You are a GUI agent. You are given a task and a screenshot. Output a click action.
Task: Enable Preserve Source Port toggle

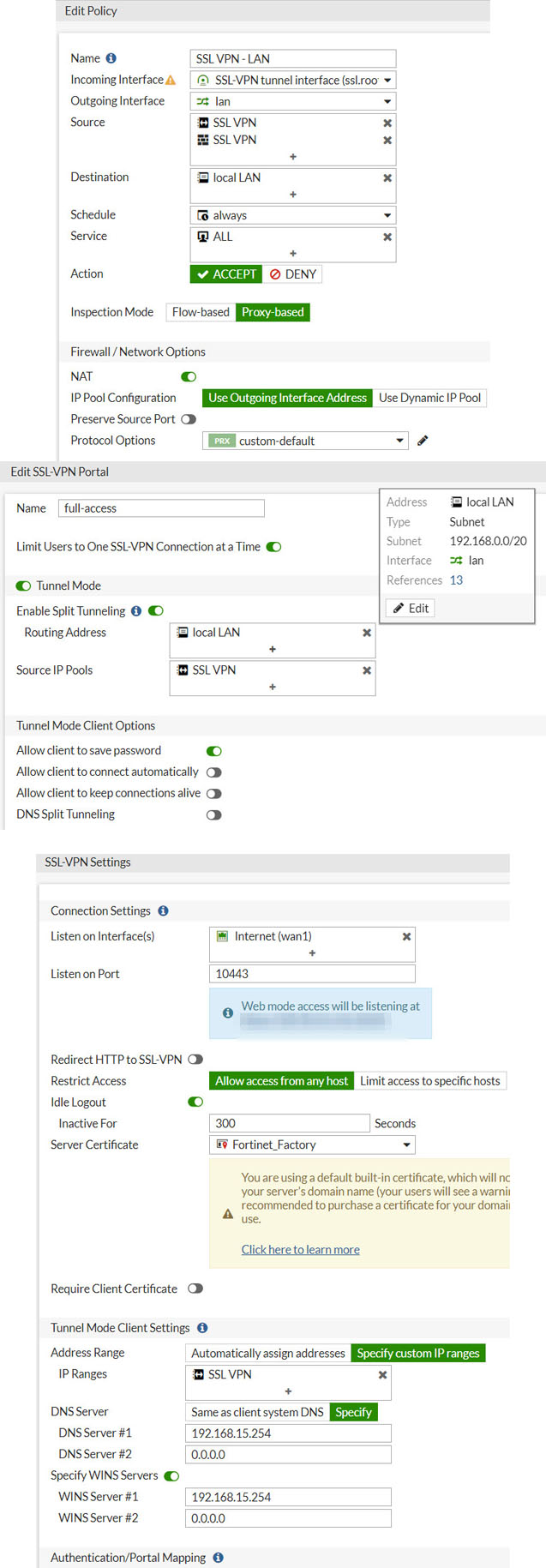tap(189, 419)
